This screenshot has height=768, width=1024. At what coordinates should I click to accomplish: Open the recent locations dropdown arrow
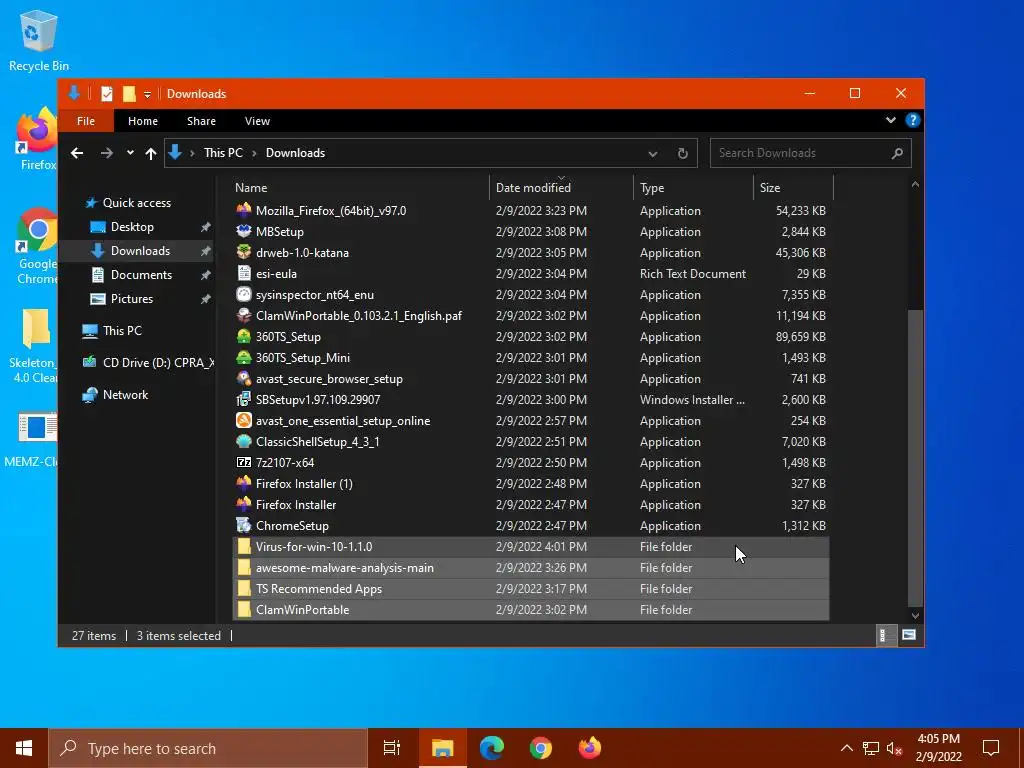[x=130, y=153]
